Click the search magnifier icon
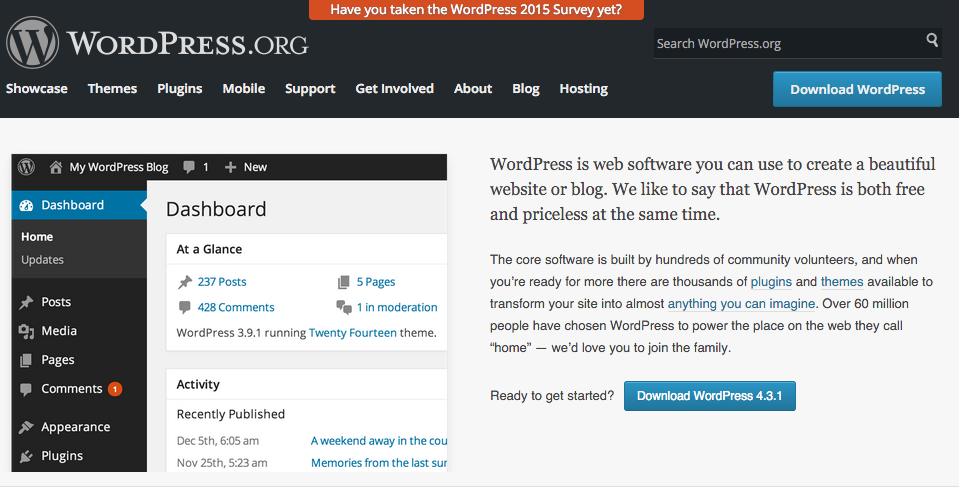This screenshot has height=501, width=959. (x=932, y=40)
